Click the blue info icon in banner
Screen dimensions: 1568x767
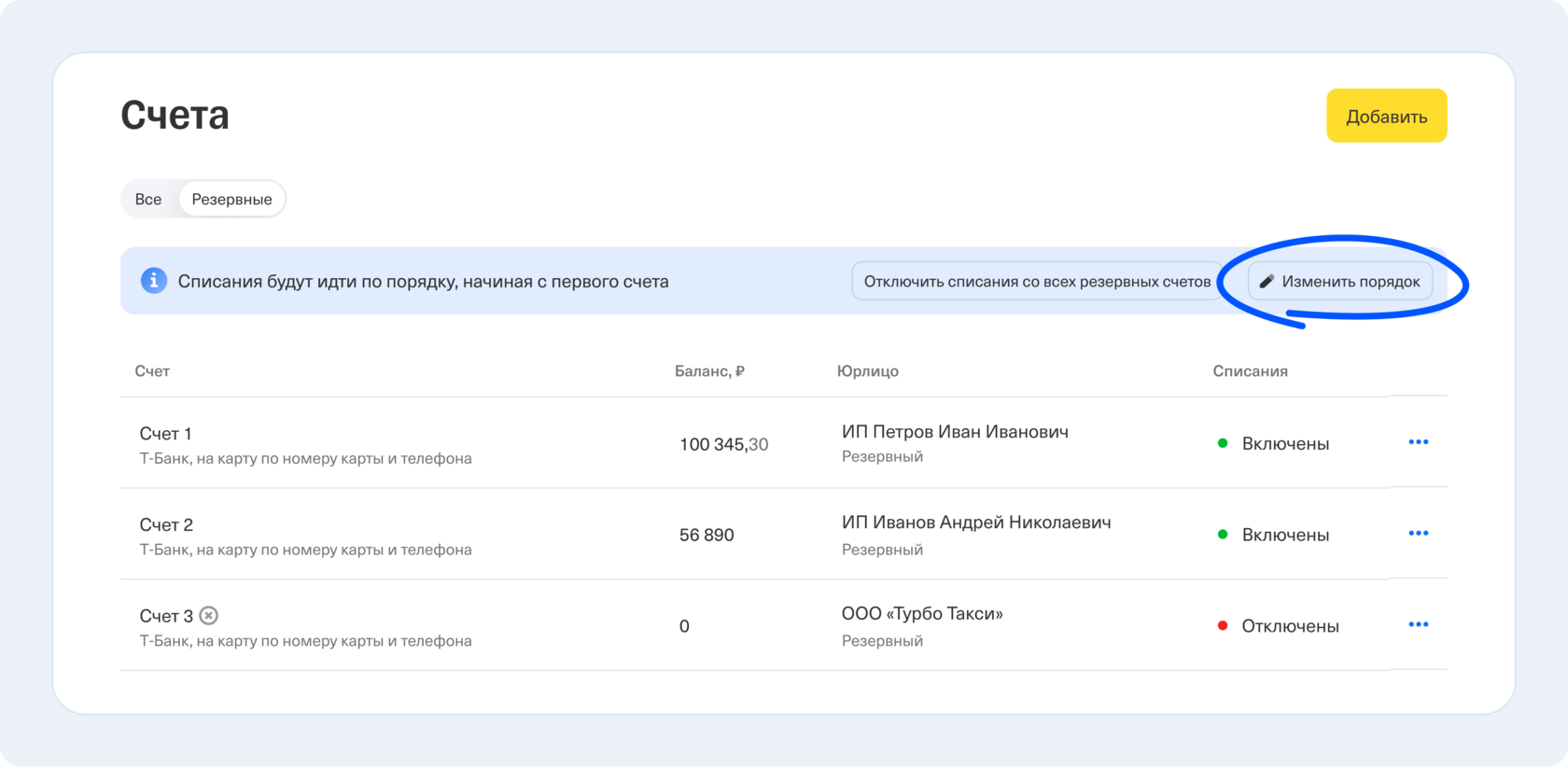pyautogui.click(x=154, y=281)
